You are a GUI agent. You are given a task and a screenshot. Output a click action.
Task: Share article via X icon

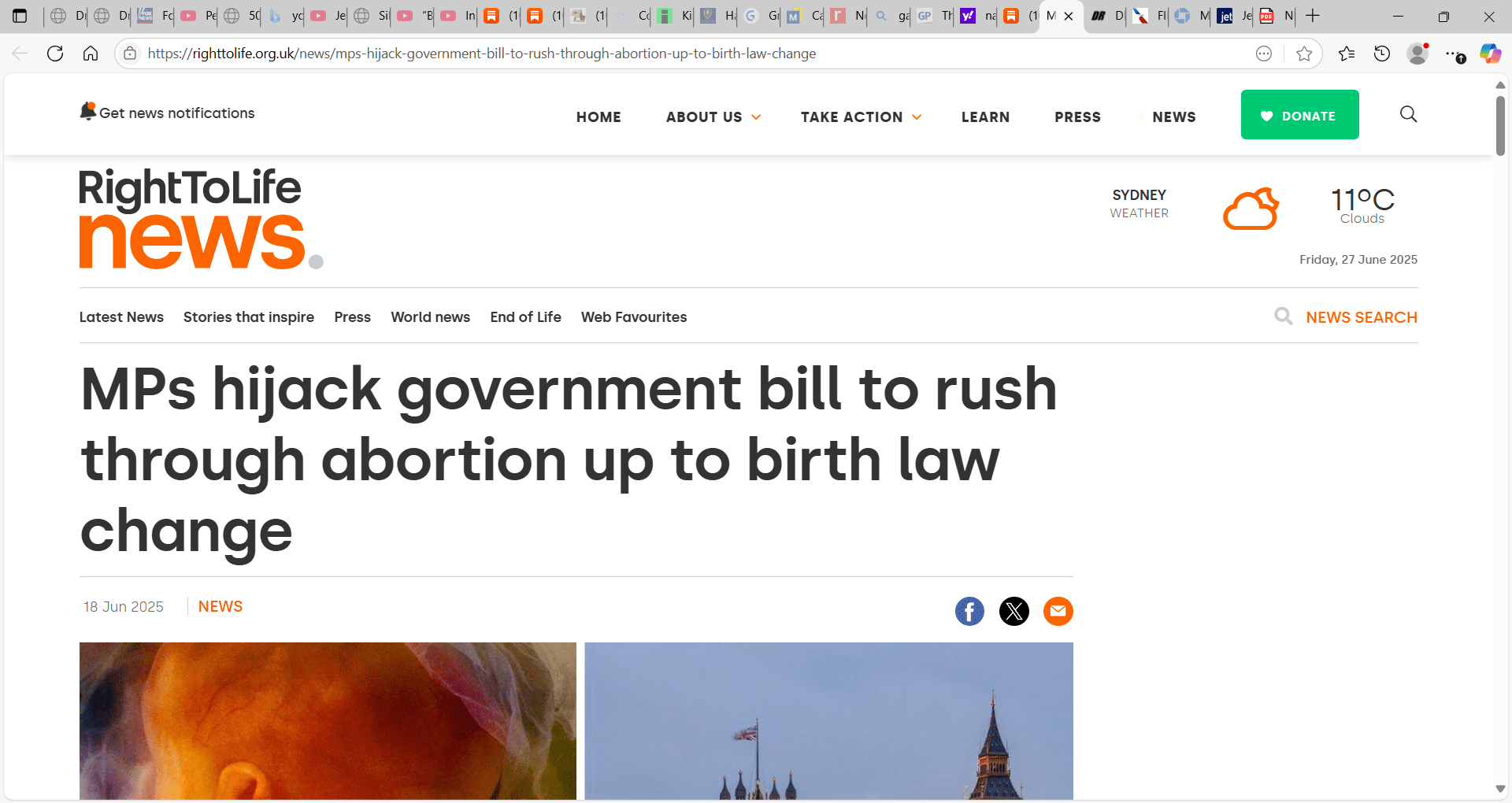[1014, 611]
